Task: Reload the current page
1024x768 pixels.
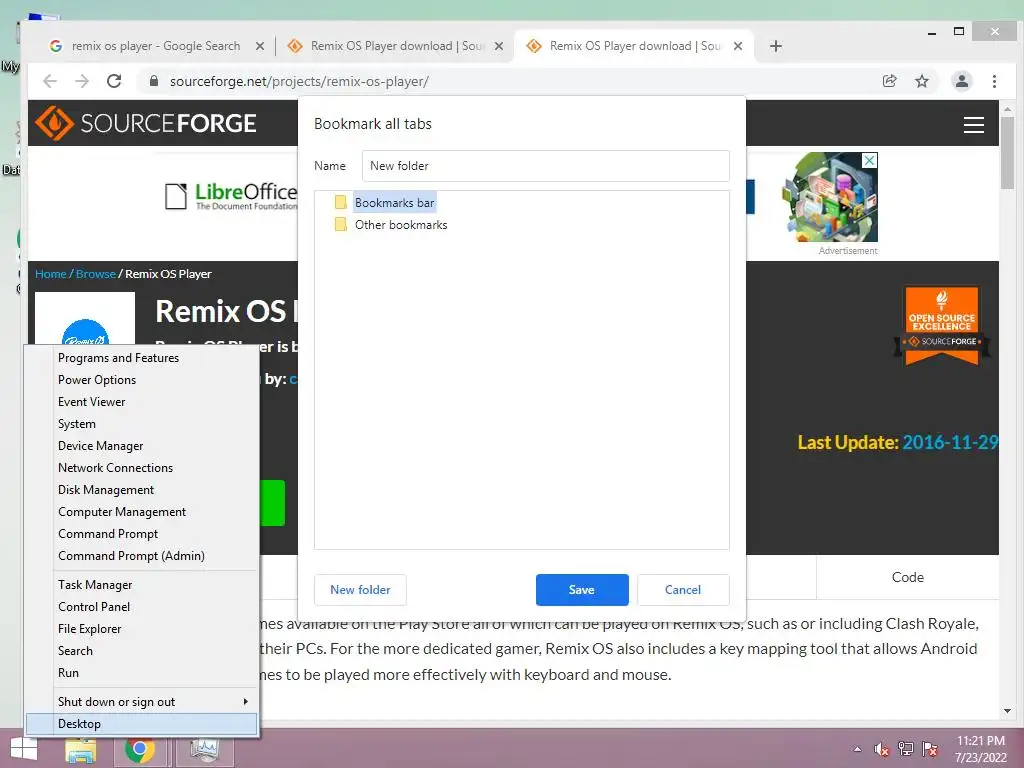Action: (x=114, y=81)
